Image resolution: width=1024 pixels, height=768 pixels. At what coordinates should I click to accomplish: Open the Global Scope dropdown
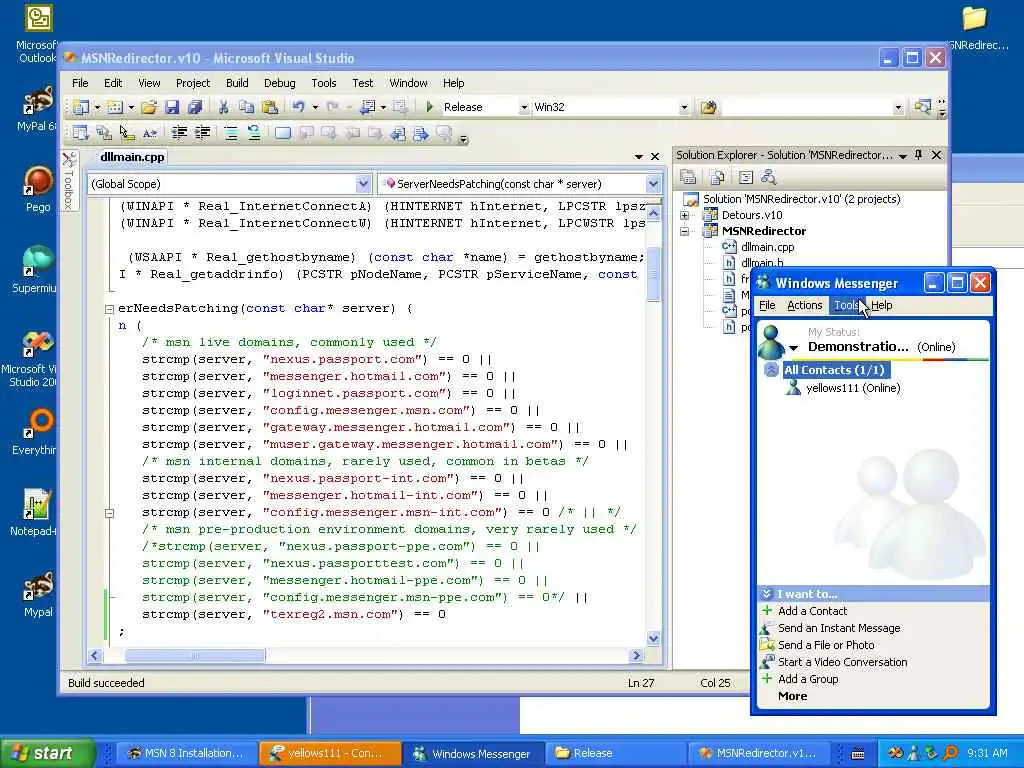(364, 184)
